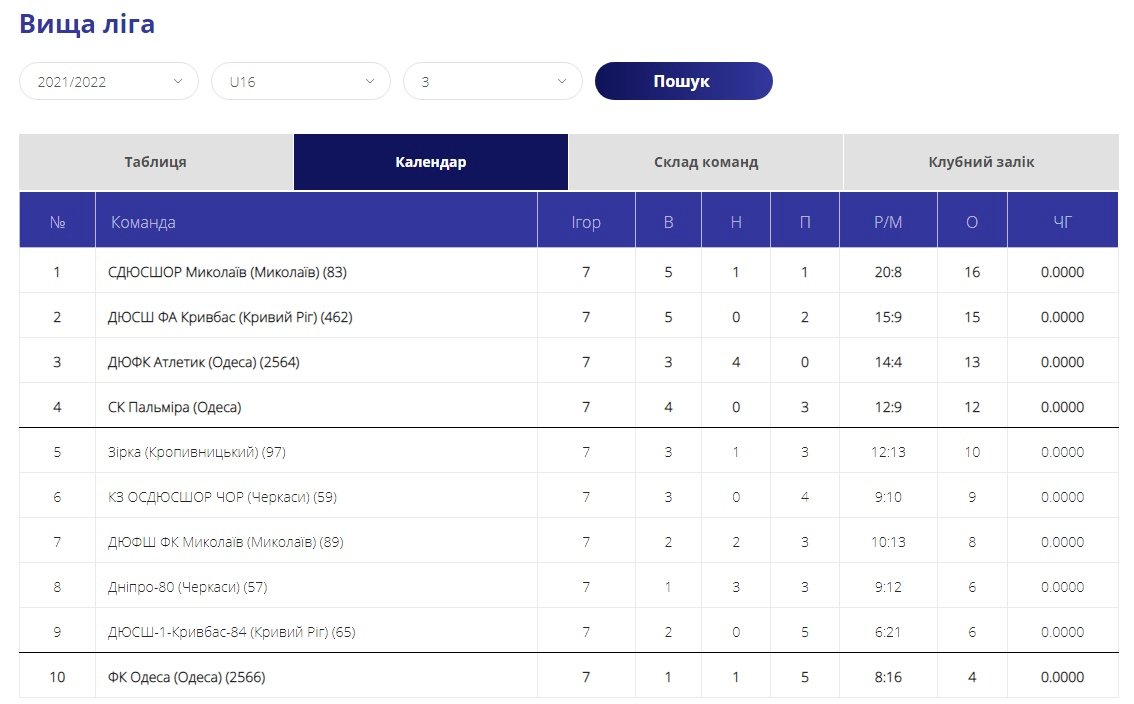This screenshot has height=704, width=1134.
Task: Open the Склад команд tab
Action: pyautogui.click(x=706, y=162)
